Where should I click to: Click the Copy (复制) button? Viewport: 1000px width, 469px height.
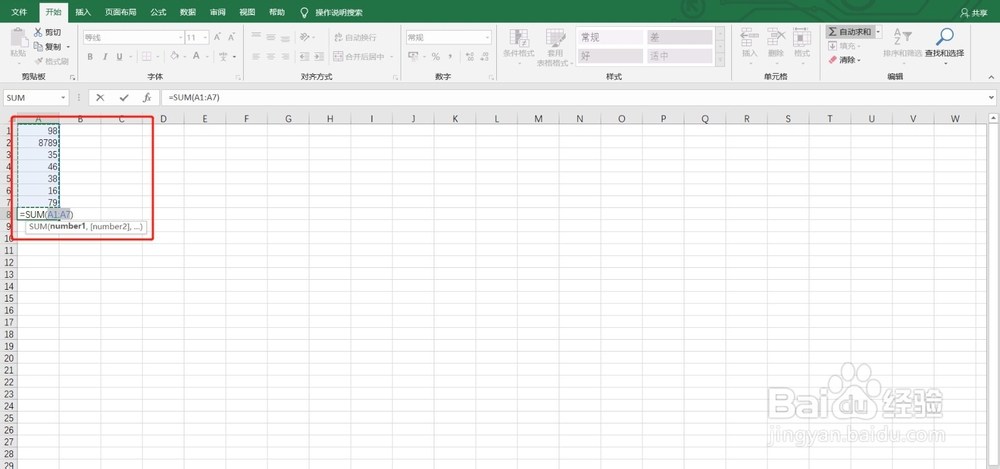pyautogui.click(x=48, y=47)
